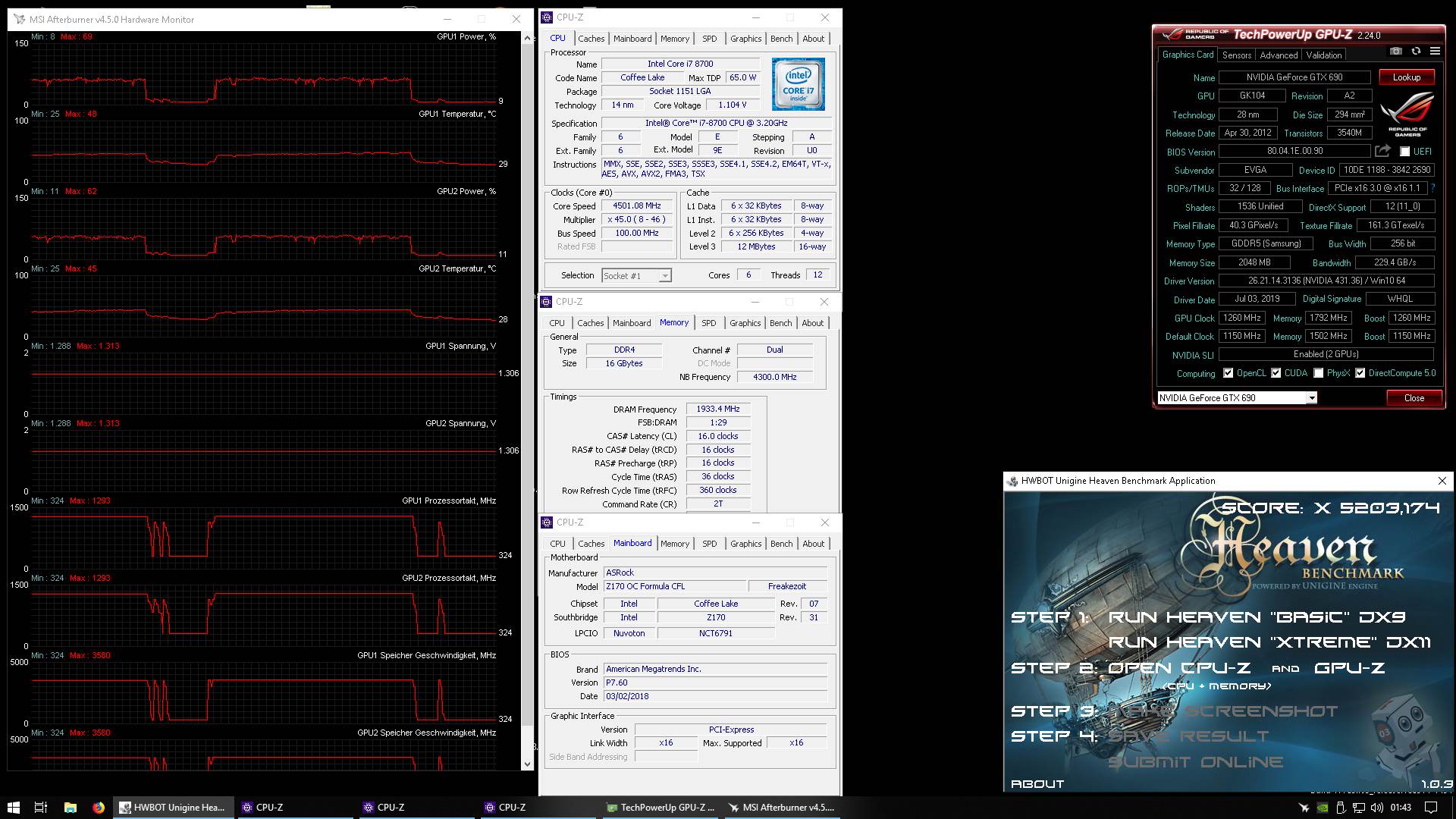
Task: Click SAVE RESULT in Heaven app
Action: click(x=1188, y=736)
